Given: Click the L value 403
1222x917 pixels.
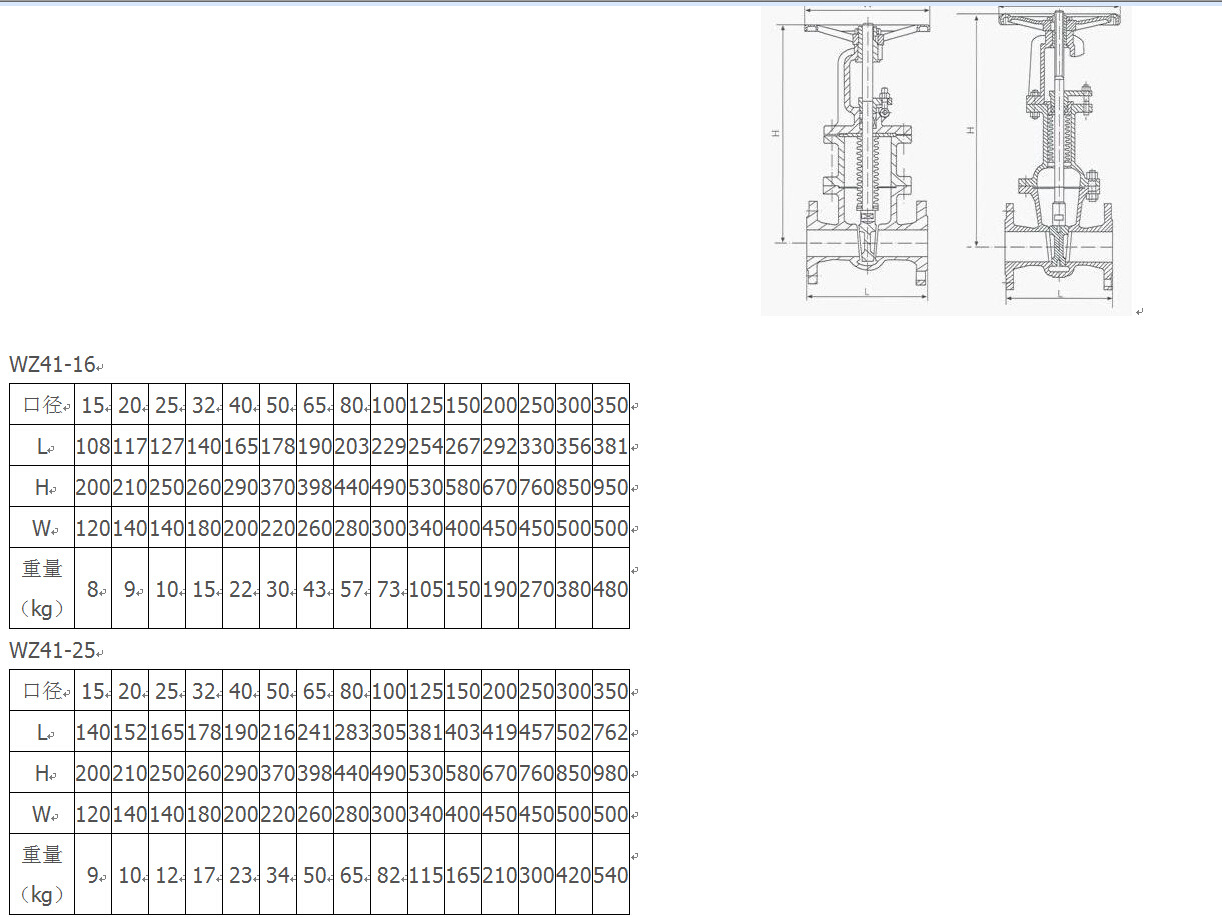Looking at the screenshot, I should pos(463,732).
